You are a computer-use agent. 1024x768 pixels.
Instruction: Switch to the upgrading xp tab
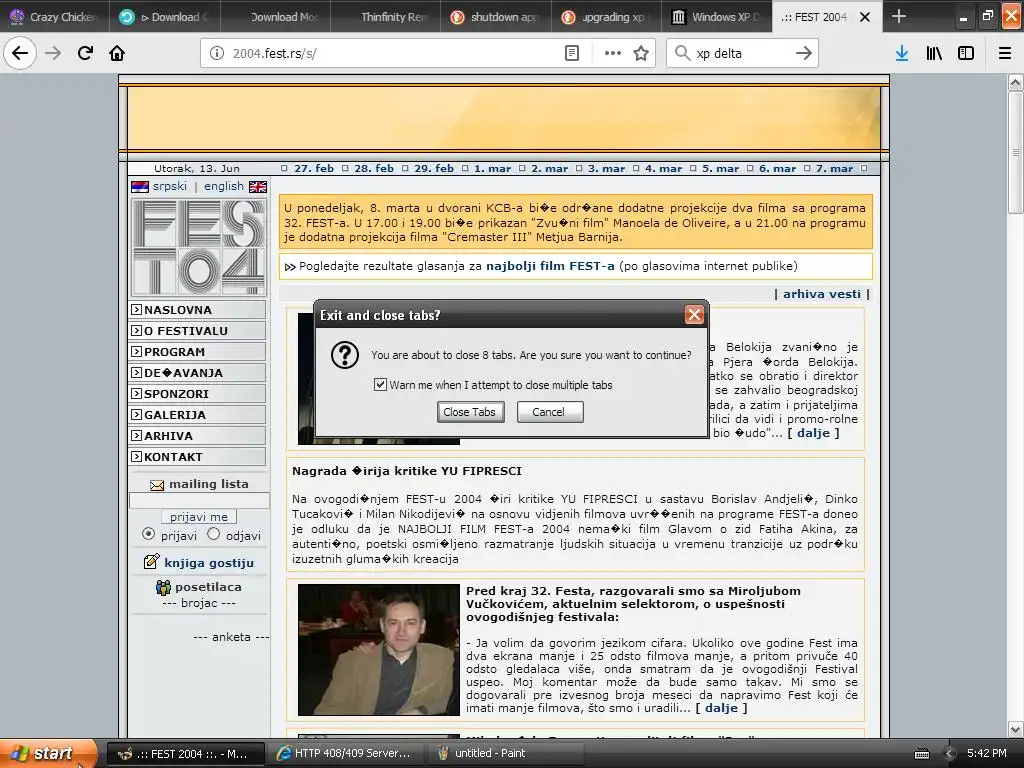[607, 16]
